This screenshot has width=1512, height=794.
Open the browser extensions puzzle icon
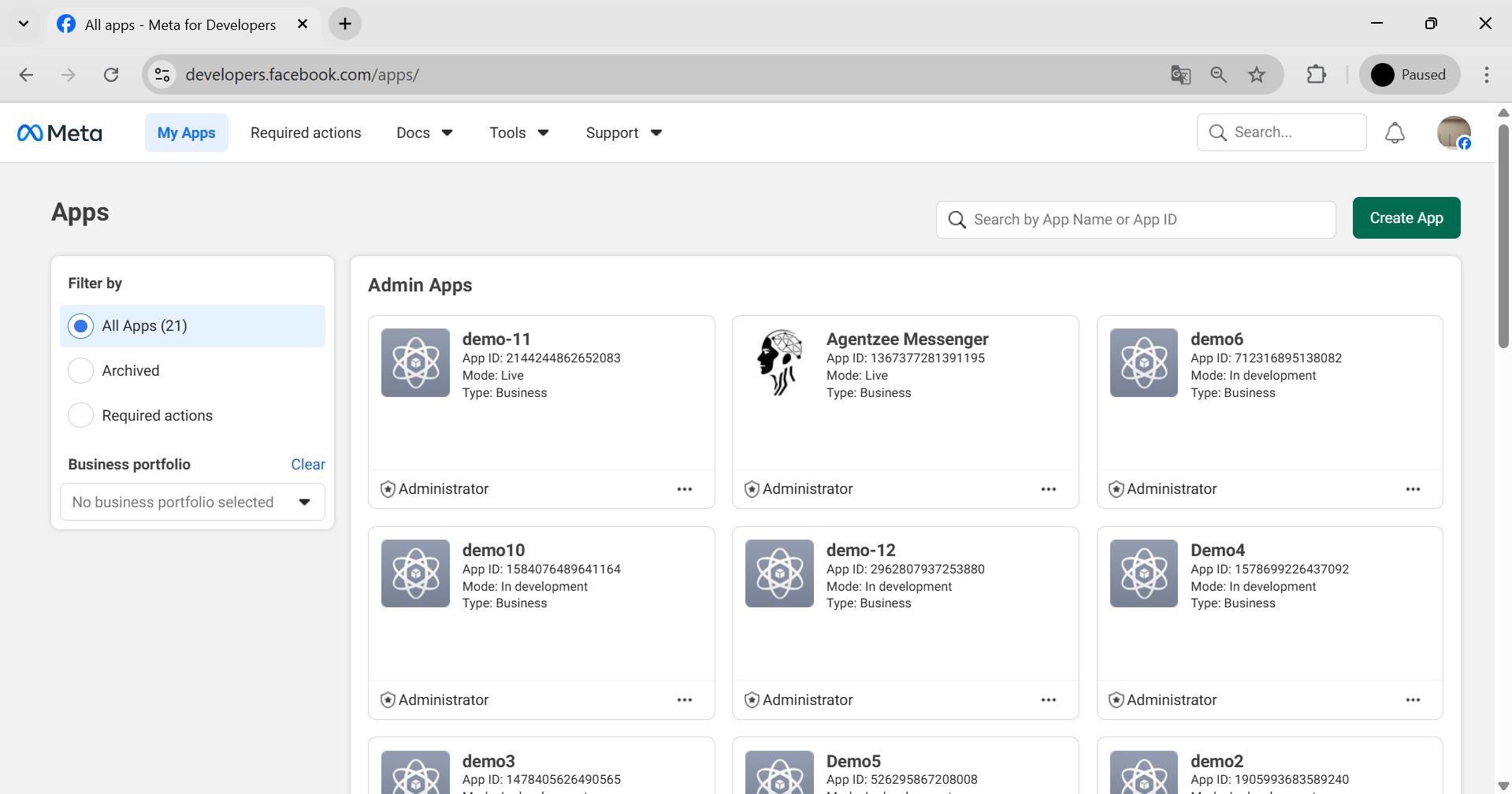coord(1316,75)
